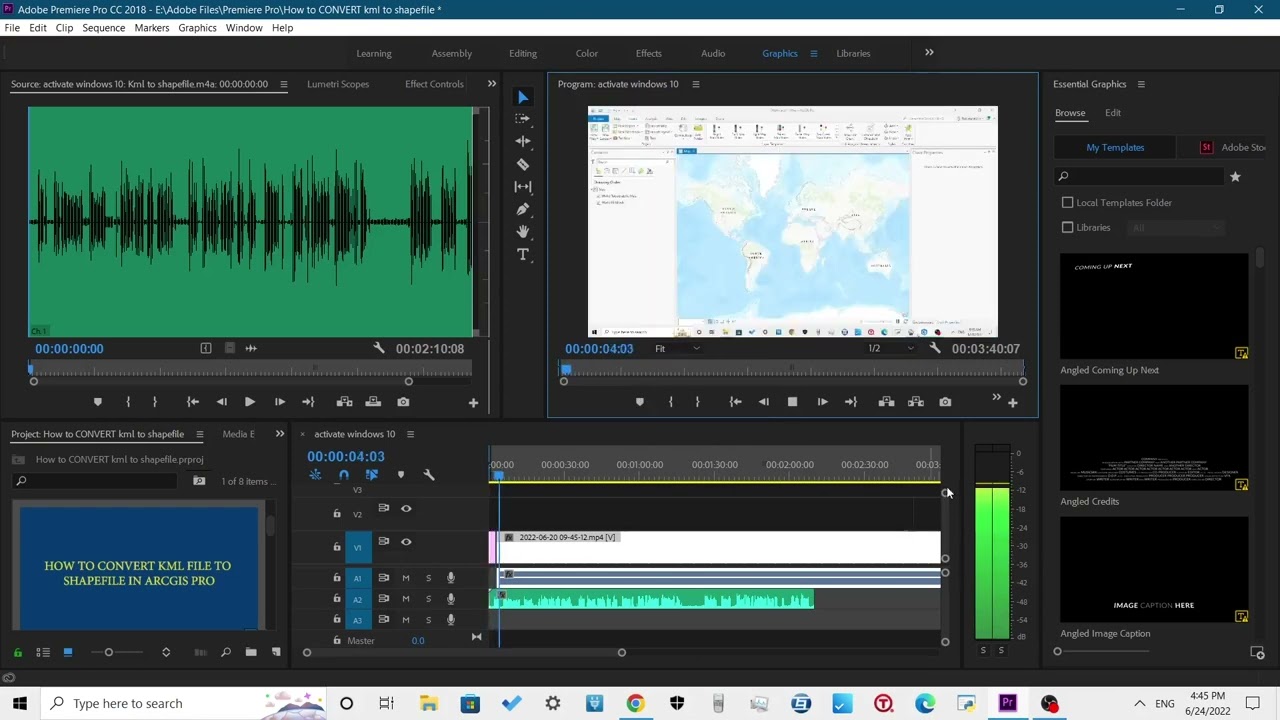This screenshot has width=1280, height=720.
Task: Select the Razor tool
Action: 522,164
